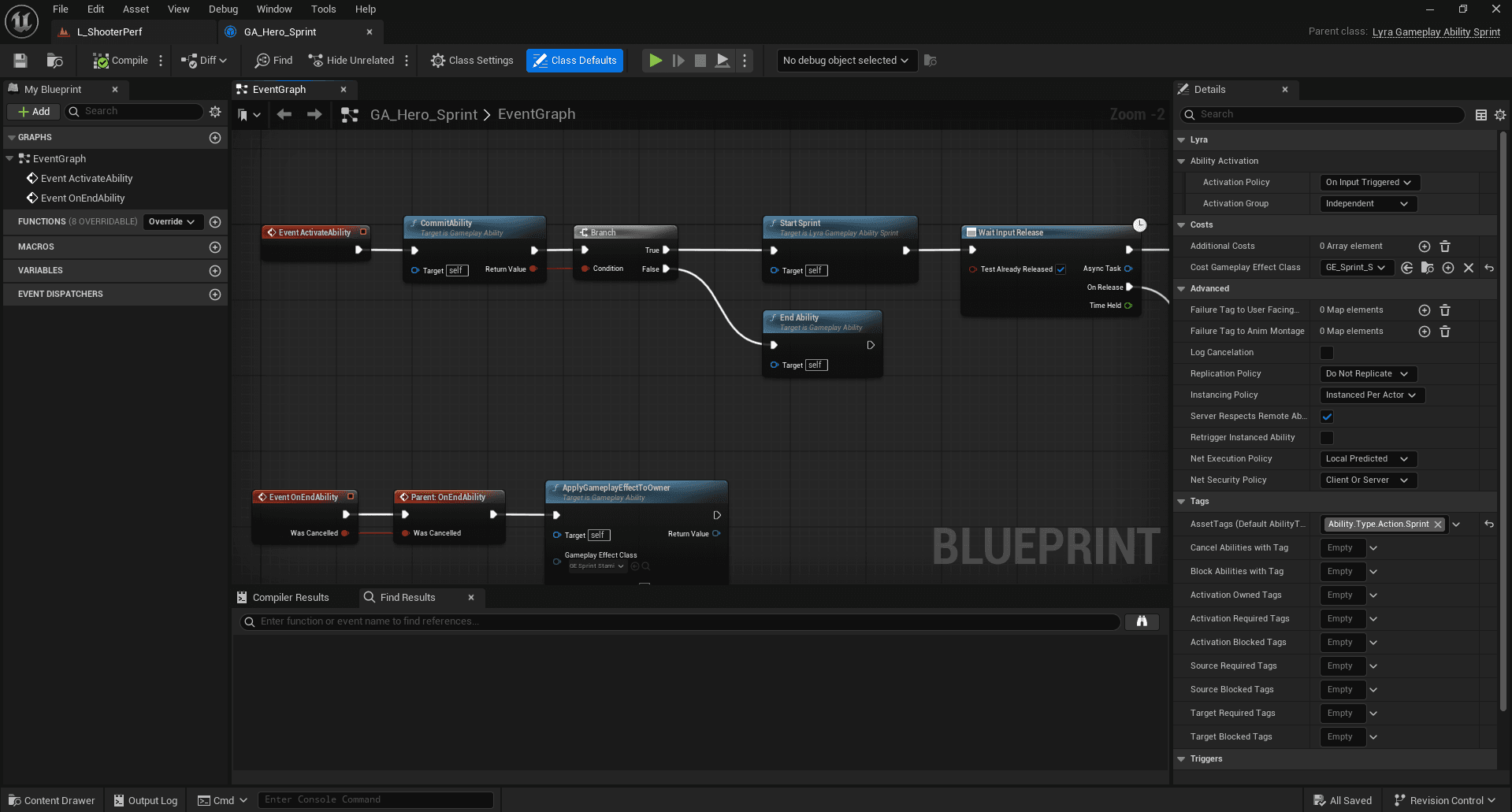Image resolution: width=1512 pixels, height=812 pixels.
Task: Open the Content Drawer
Action: 52,801
